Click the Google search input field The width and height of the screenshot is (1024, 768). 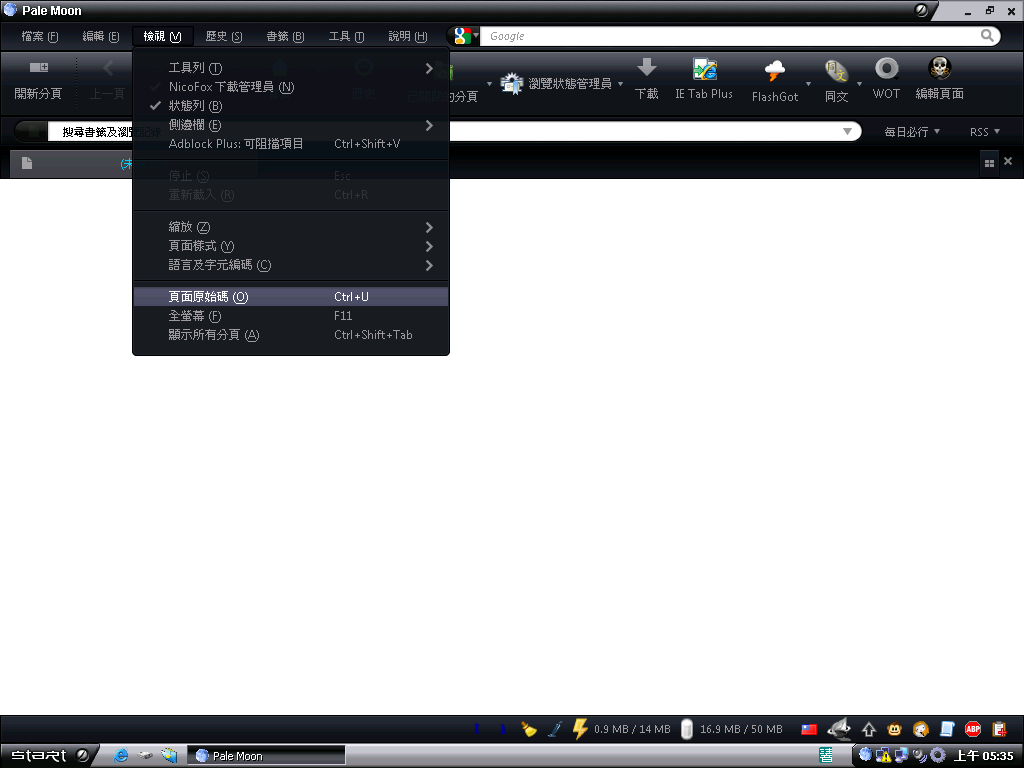point(729,36)
